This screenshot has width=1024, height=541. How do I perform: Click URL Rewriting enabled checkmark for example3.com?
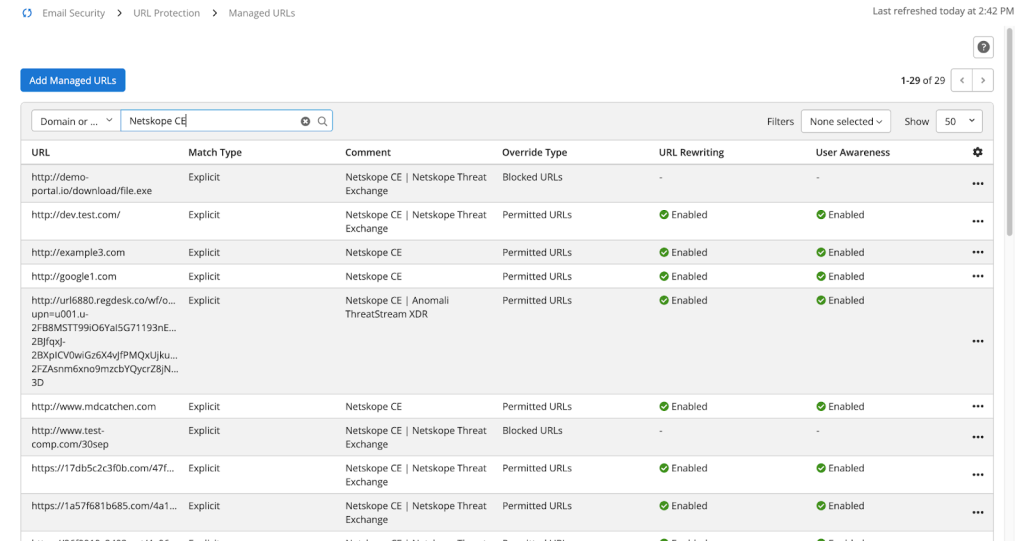(x=664, y=252)
